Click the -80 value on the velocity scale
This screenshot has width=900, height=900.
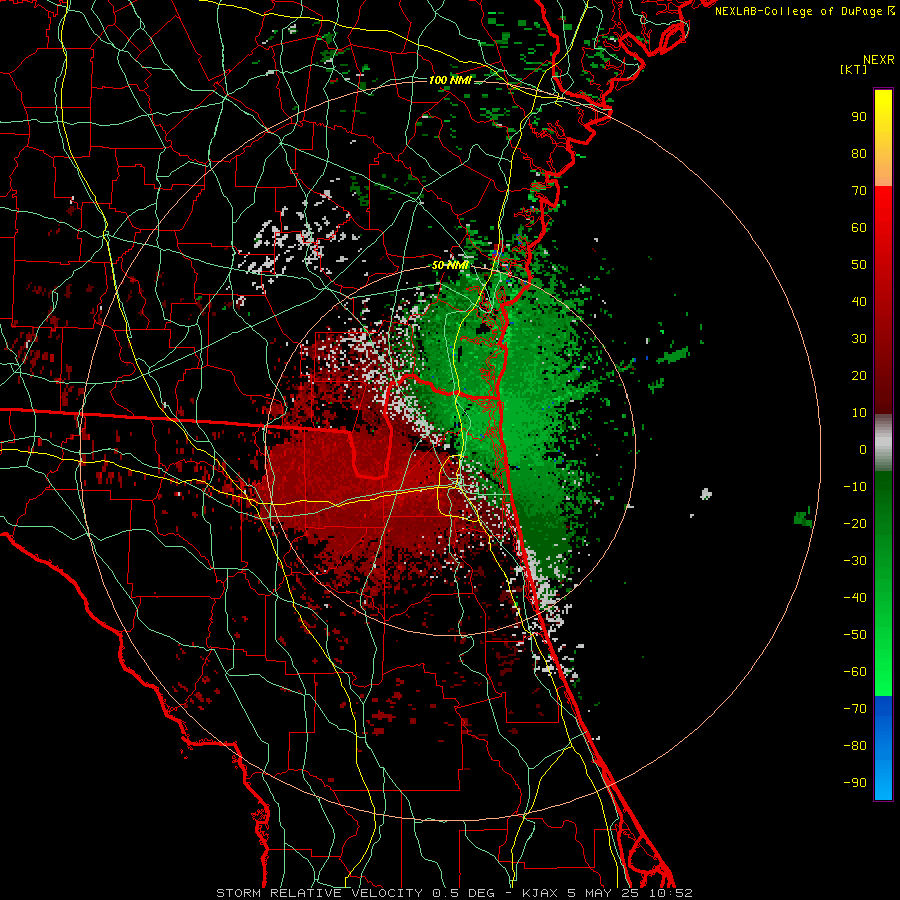pos(855,746)
